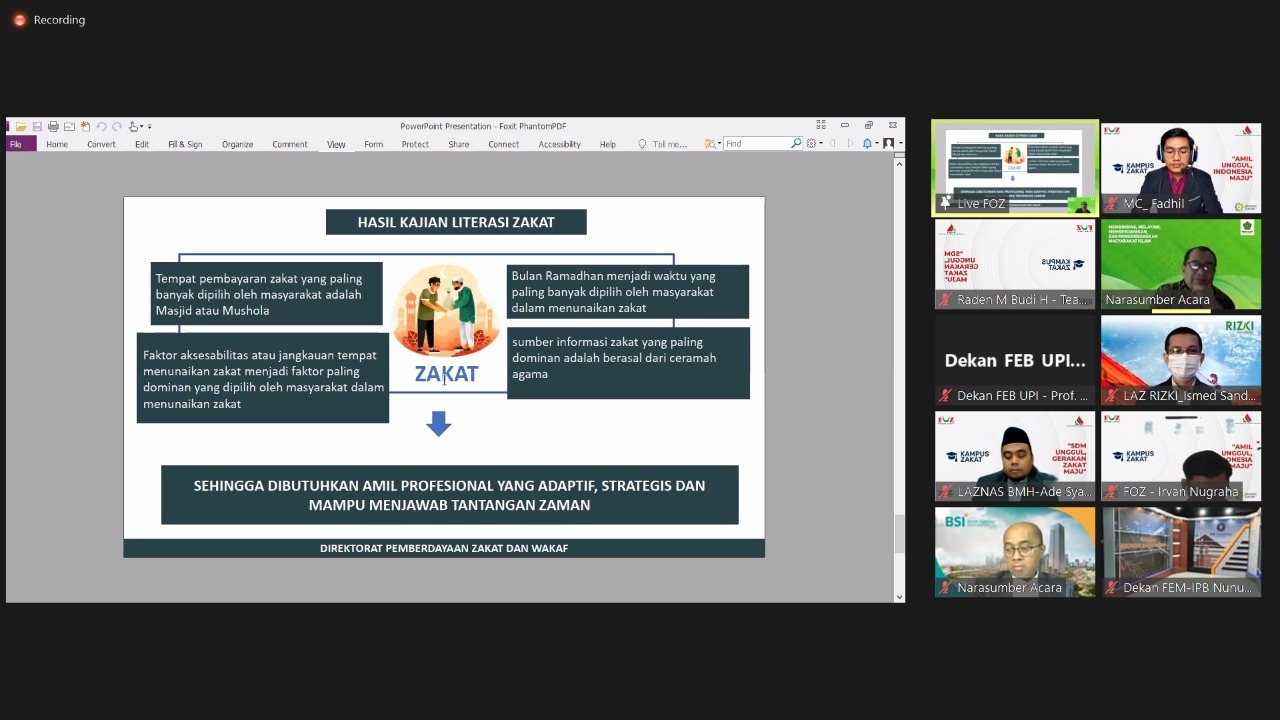Expand the hand tool dropdown arrow
The width and height of the screenshot is (1280, 720).
[141, 127]
